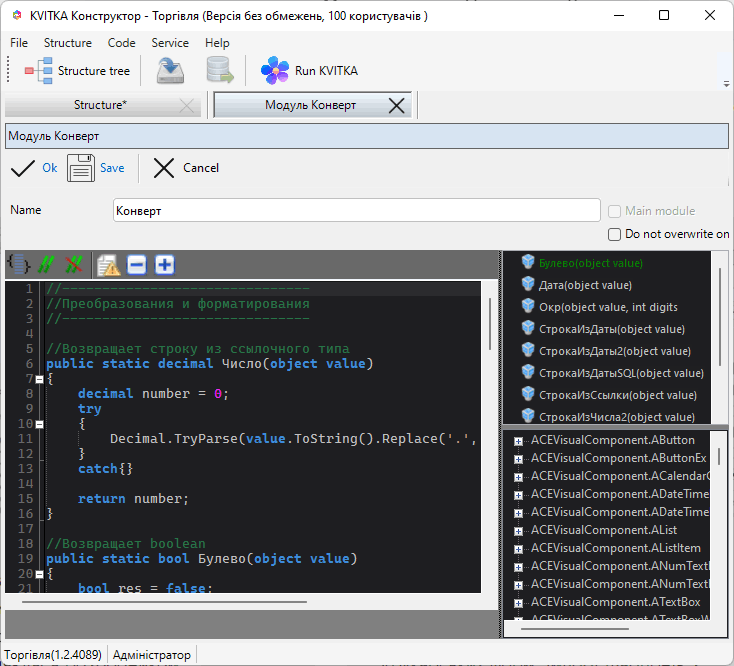
Task: Click line 6 with Число method declaration
Action: (x=209, y=364)
